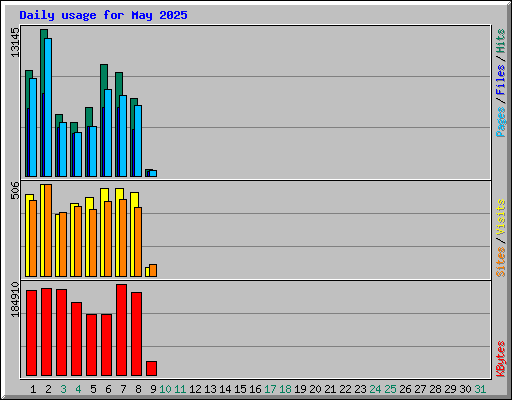Select the red KBytes bar for day 5
Screen dimensions: 512x400
[x=91, y=345]
